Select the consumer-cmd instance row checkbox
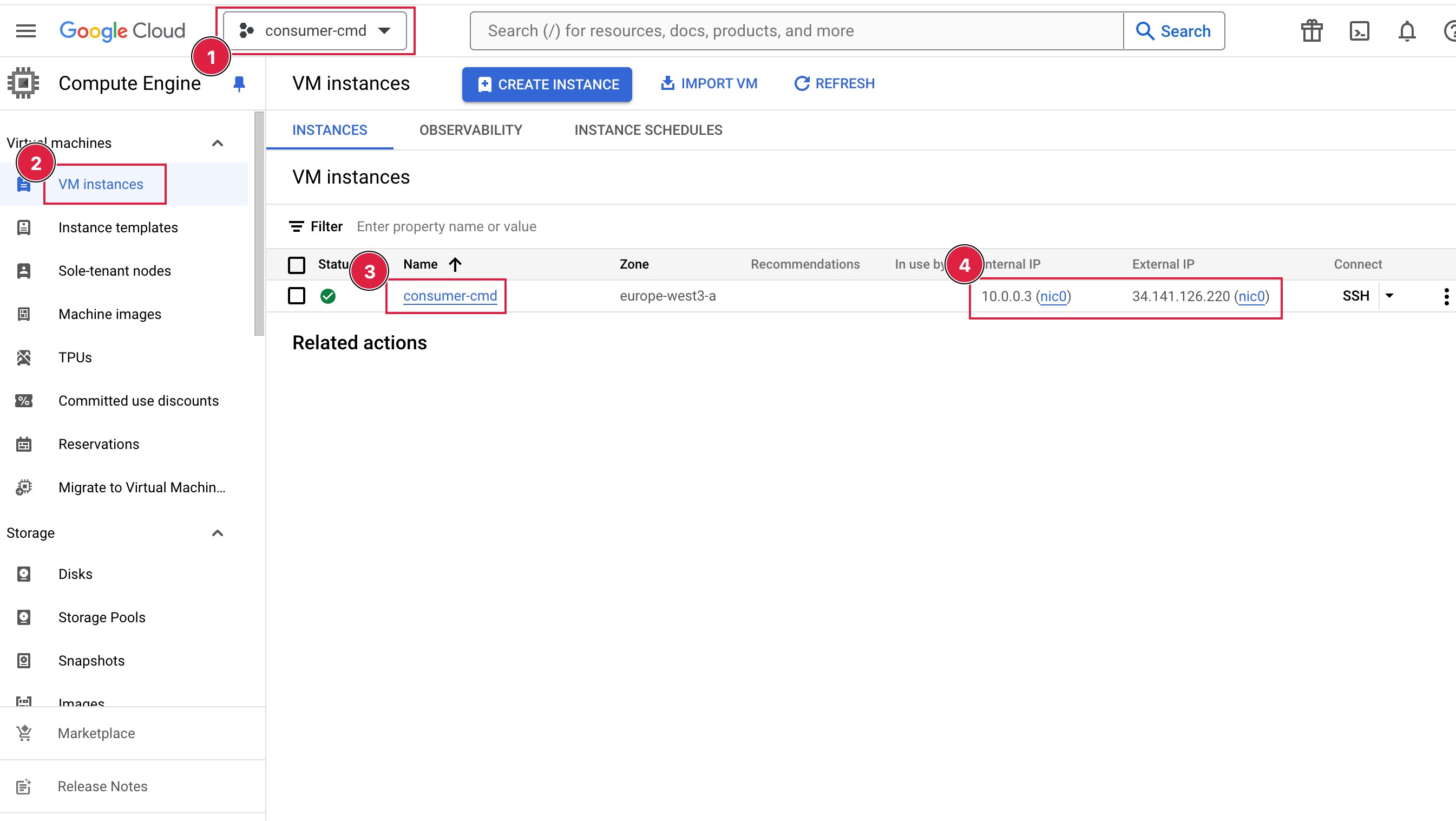Image resolution: width=1456 pixels, height=821 pixels. point(296,296)
